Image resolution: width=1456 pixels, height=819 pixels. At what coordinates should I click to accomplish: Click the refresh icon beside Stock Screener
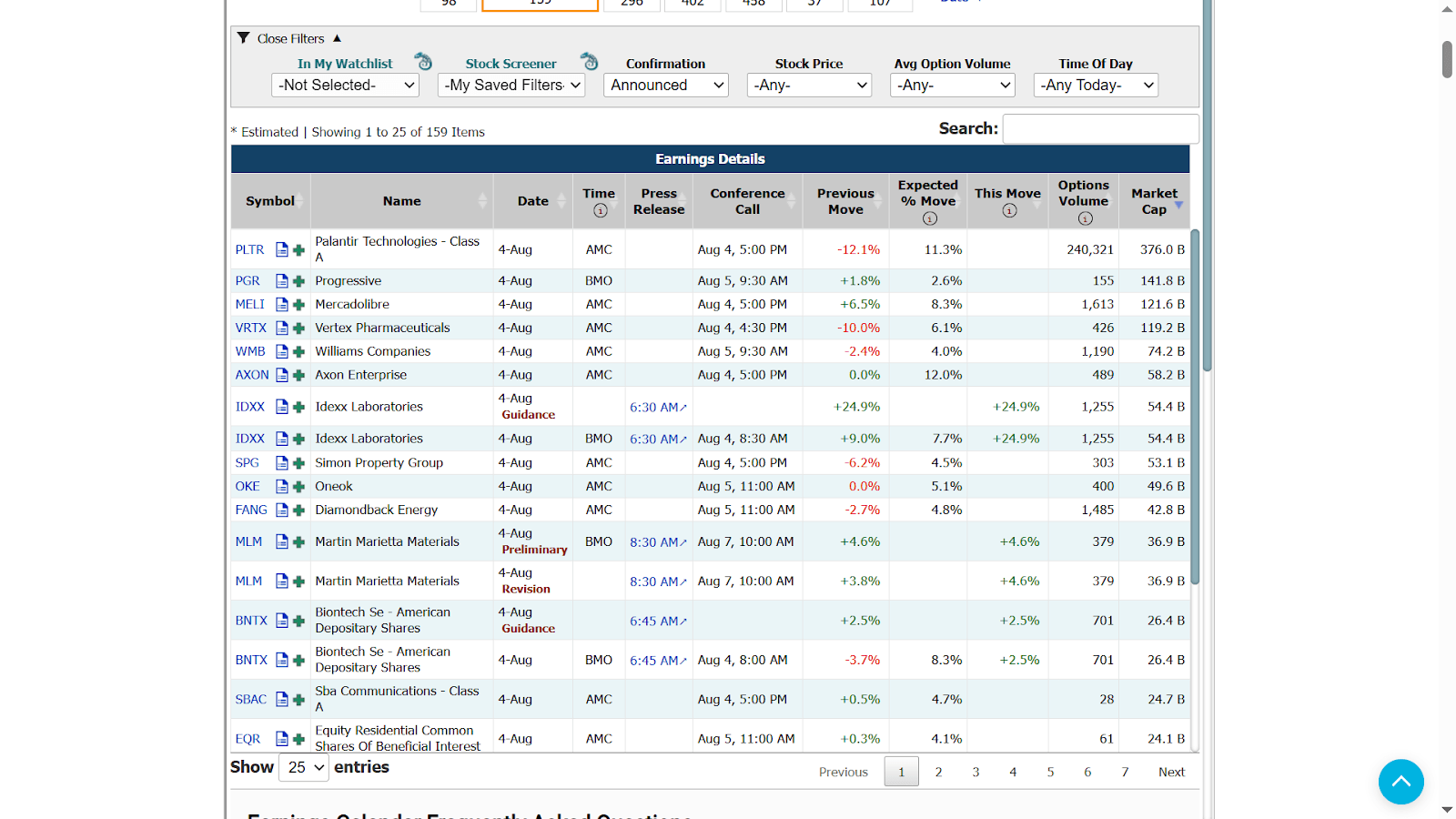pos(590,61)
